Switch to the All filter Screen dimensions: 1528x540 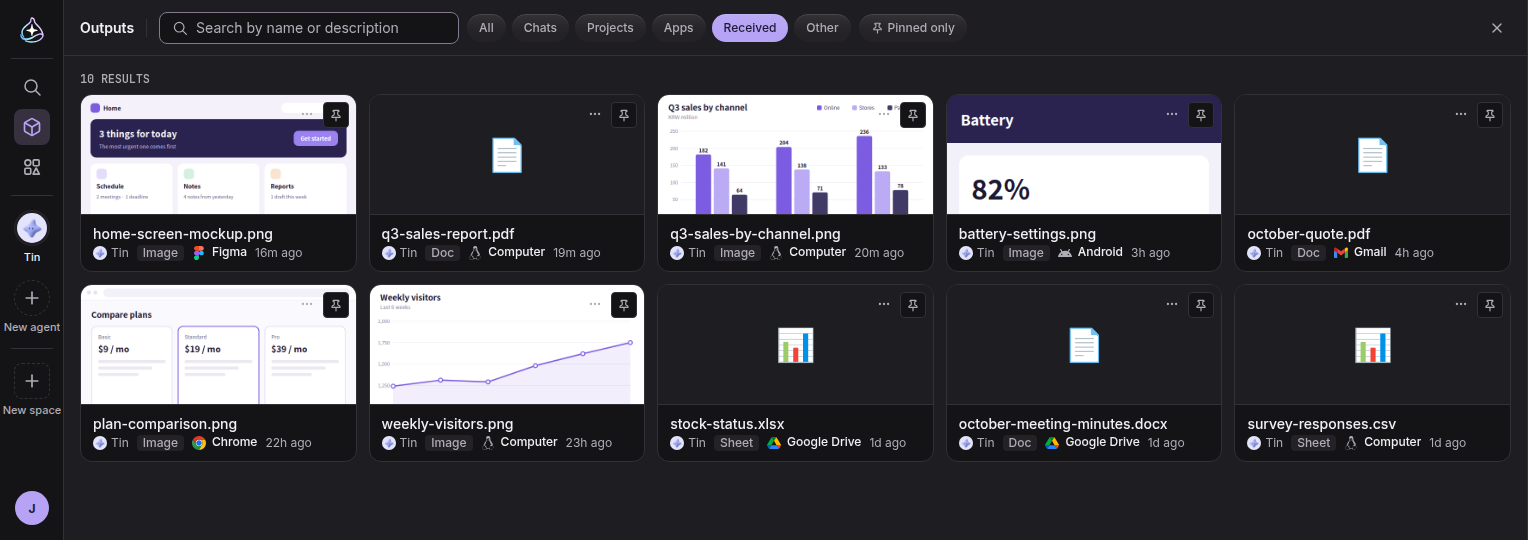(x=486, y=28)
